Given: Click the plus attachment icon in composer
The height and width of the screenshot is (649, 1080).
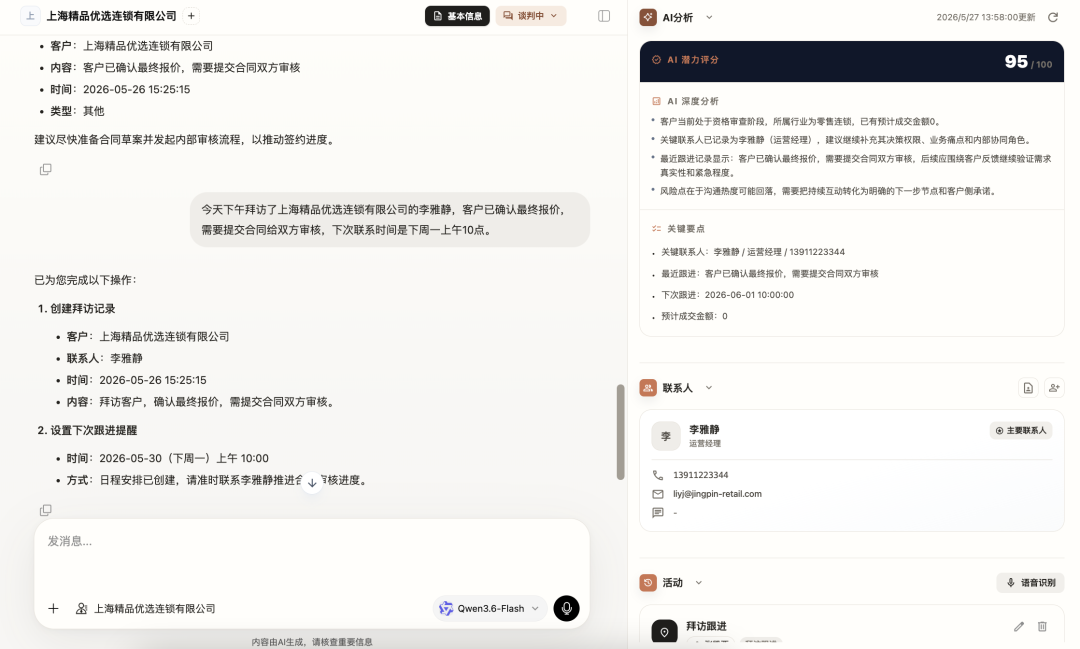Looking at the screenshot, I should click(x=53, y=608).
